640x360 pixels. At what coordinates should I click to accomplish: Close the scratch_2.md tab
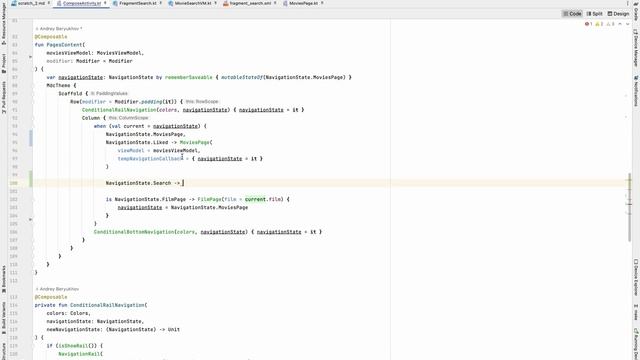pyautogui.click(x=49, y=3)
